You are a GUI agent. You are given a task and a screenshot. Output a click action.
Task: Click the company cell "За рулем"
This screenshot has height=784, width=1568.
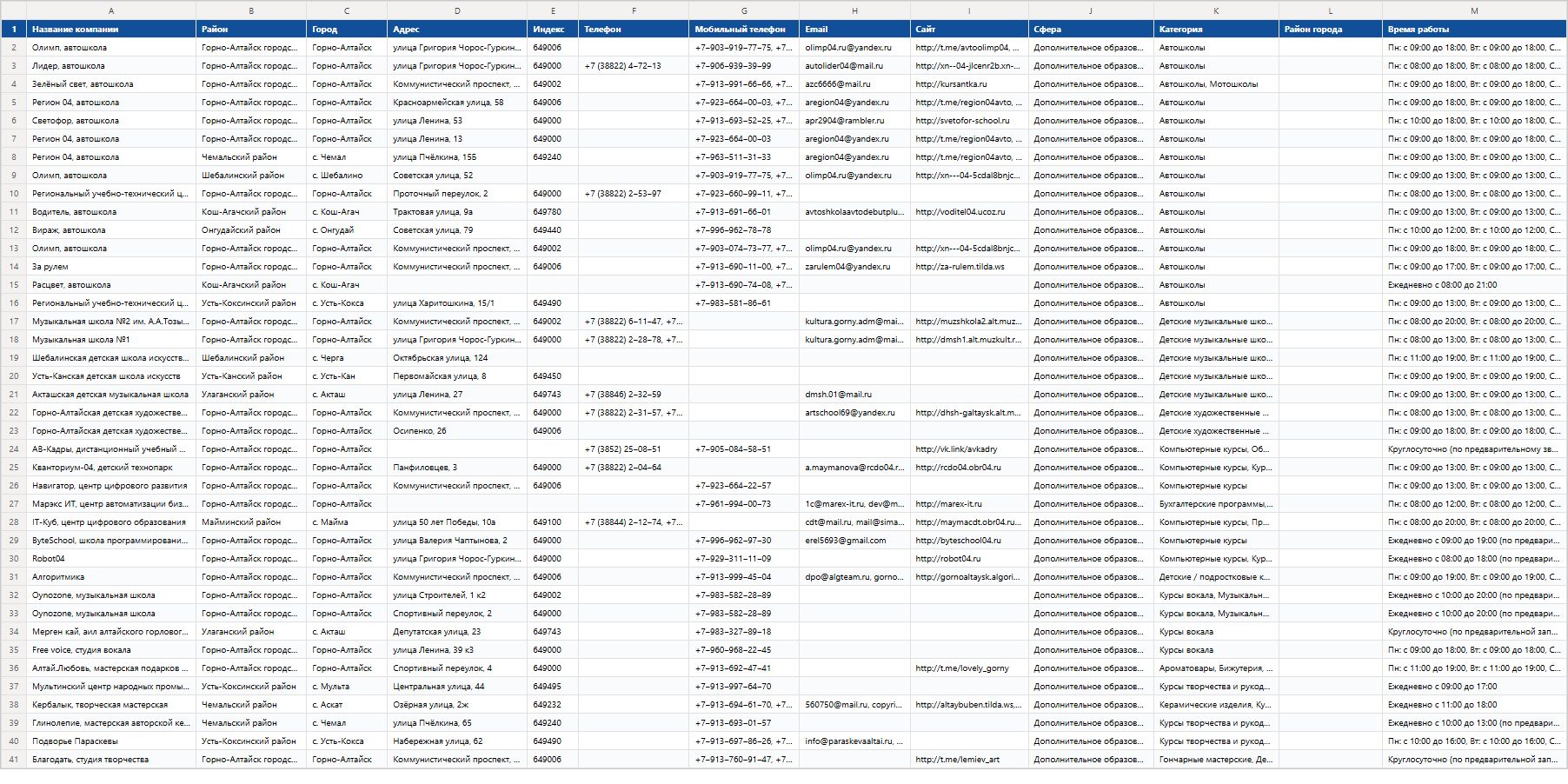(111, 267)
